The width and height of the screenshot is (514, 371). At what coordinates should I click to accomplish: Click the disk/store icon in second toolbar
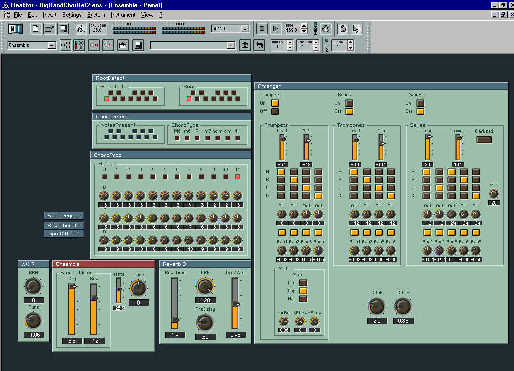point(138,45)
